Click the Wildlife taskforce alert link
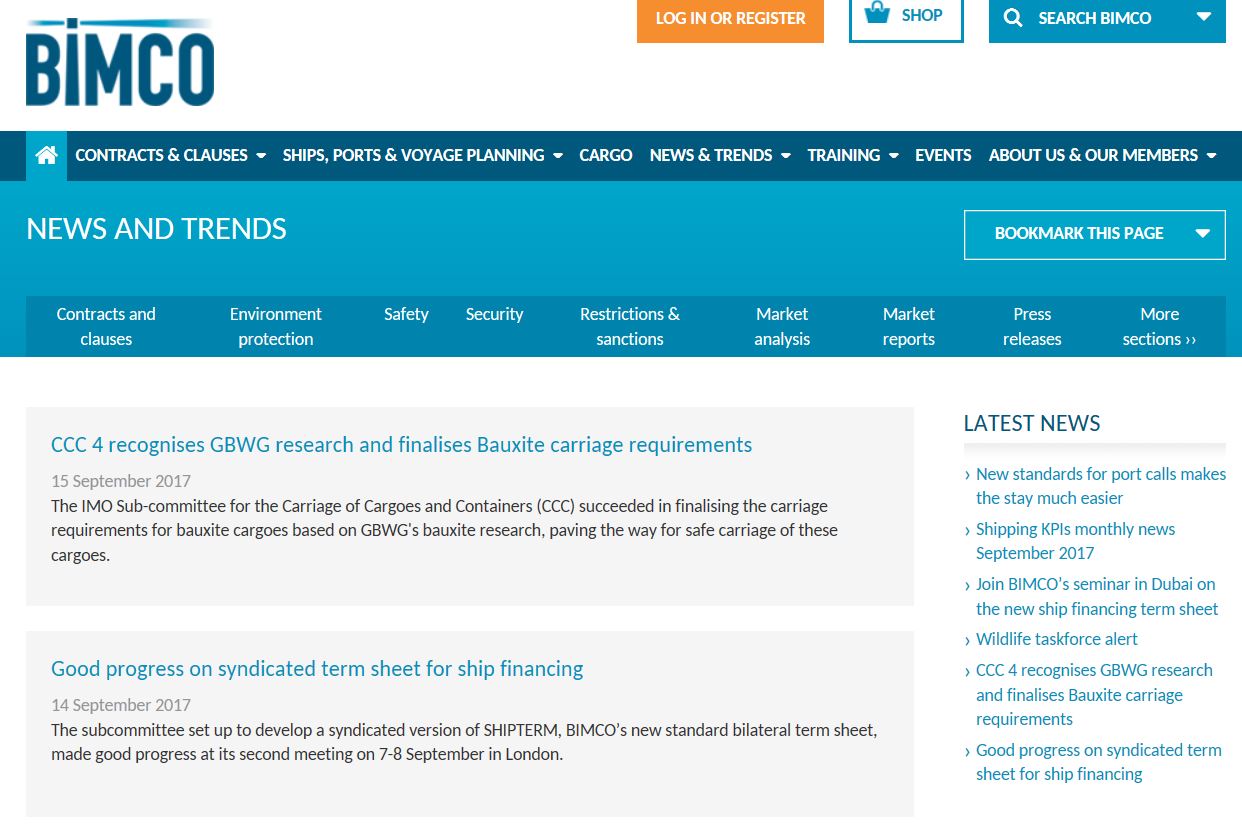This screenshot has height=828, width=1242. click(1057, 638)
